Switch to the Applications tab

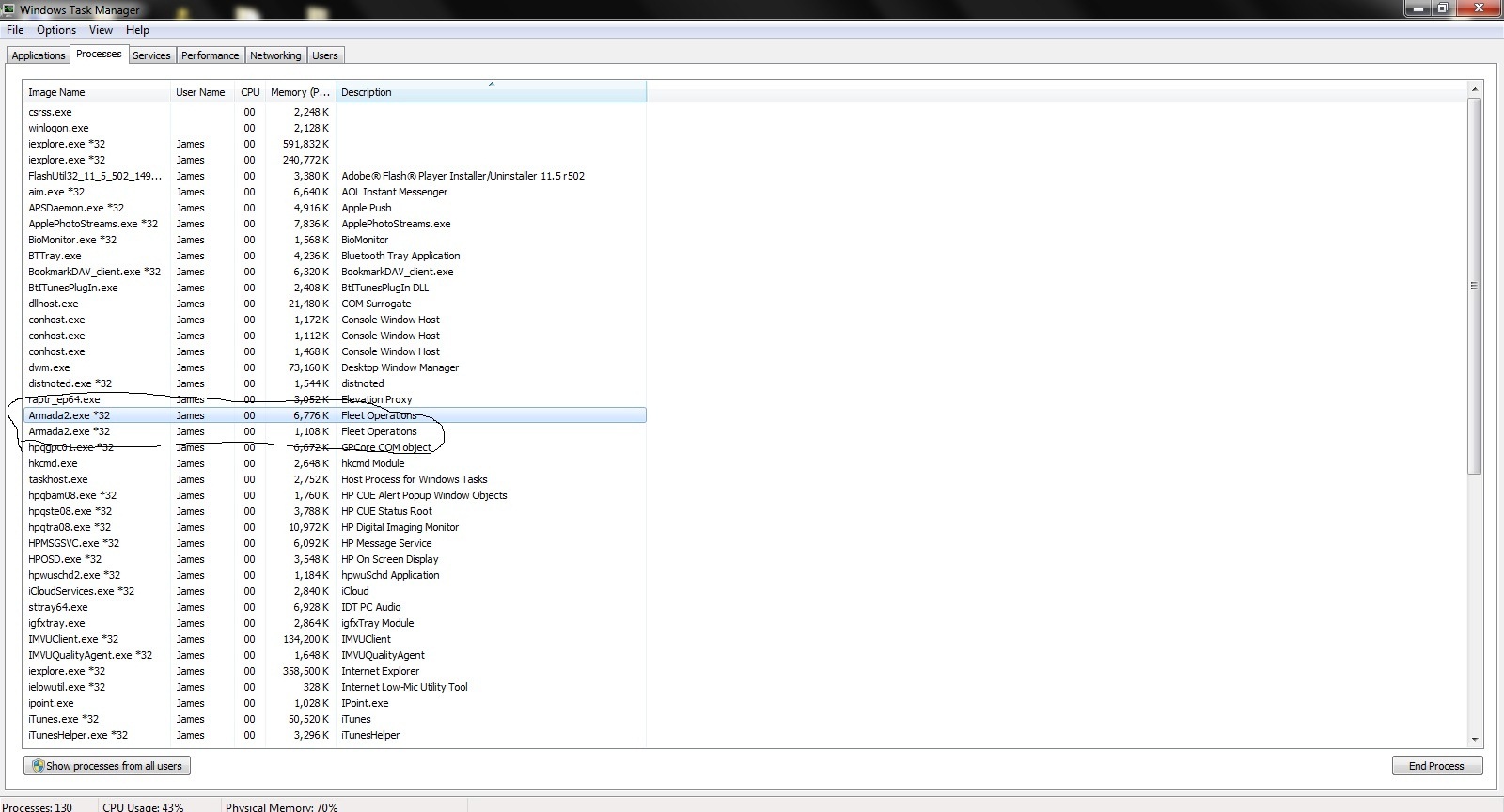tap(39, 55)
